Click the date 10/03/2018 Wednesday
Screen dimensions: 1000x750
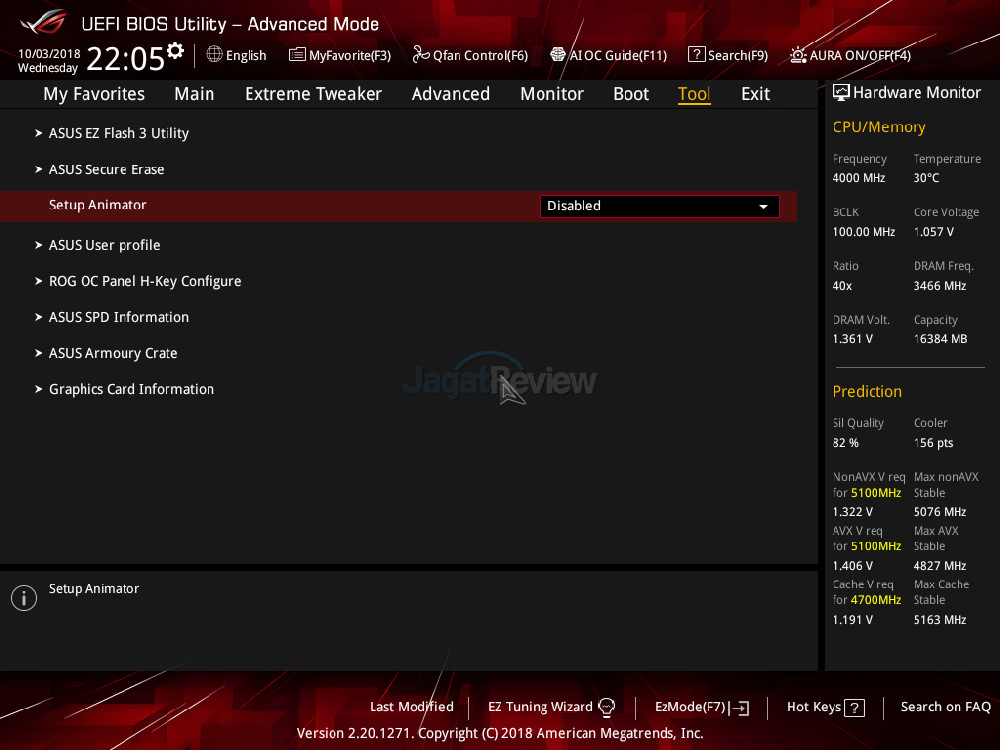point(49,61)
